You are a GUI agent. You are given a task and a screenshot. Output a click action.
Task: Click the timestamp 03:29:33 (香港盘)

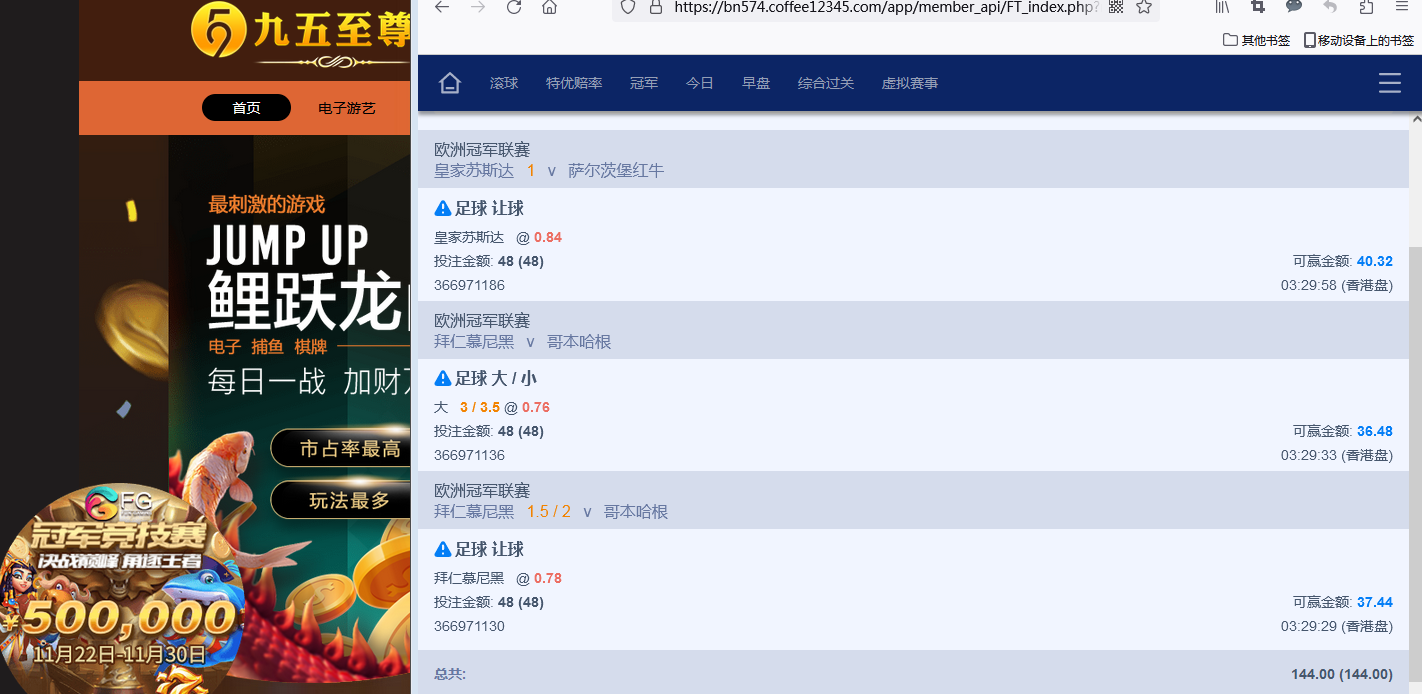pyautogui.click(x=1337, y=455)
